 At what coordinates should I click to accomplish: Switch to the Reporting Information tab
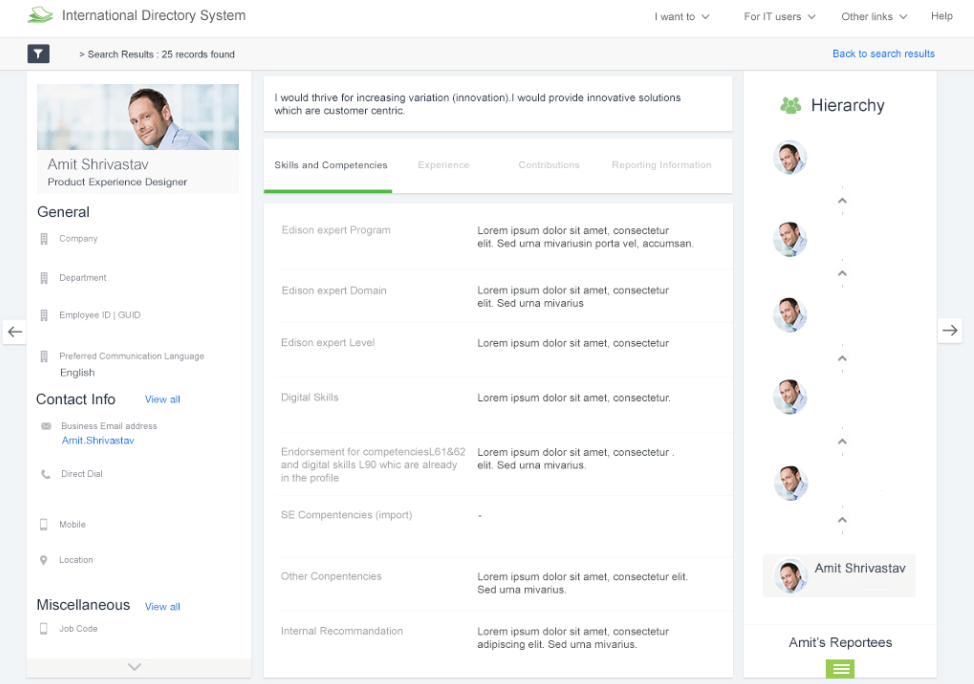662,165
